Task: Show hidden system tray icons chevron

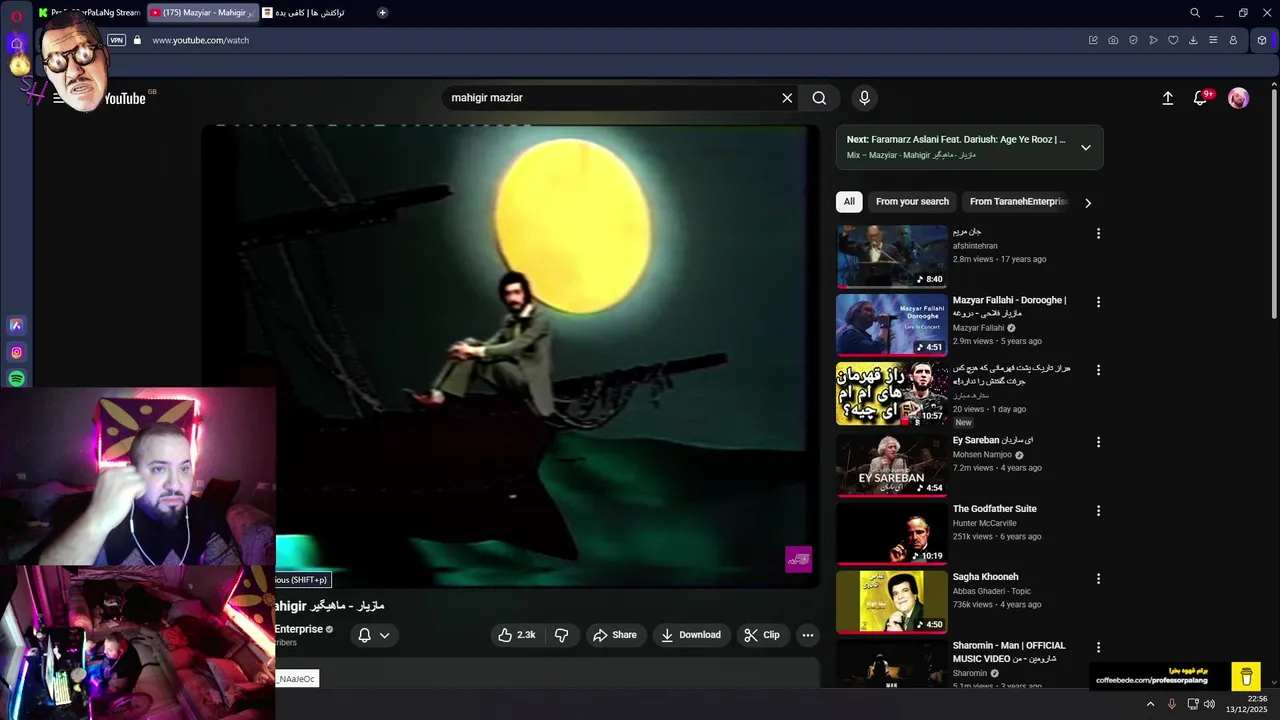Action: 1150,704
